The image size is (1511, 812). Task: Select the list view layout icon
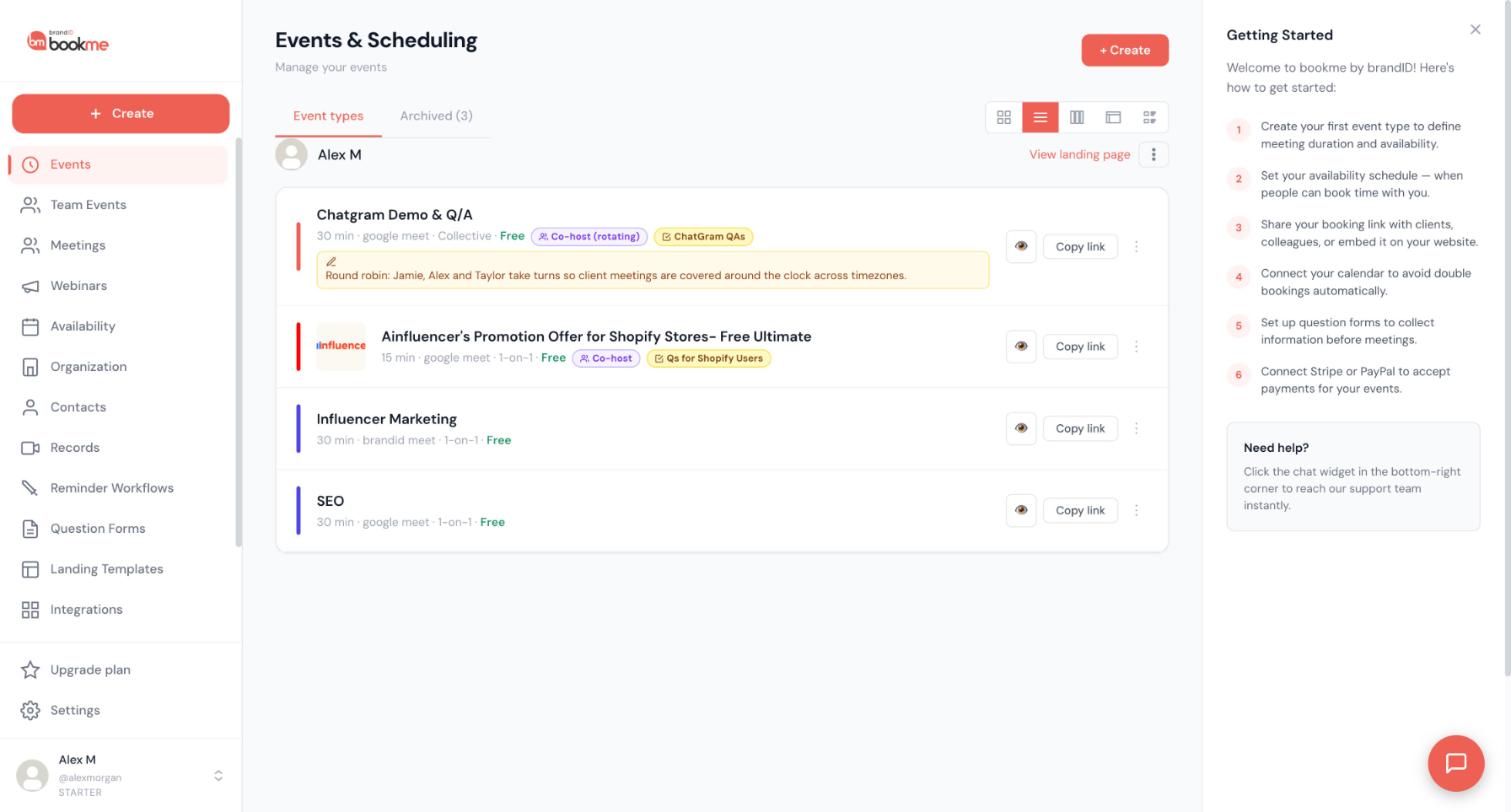[1040, 117]
